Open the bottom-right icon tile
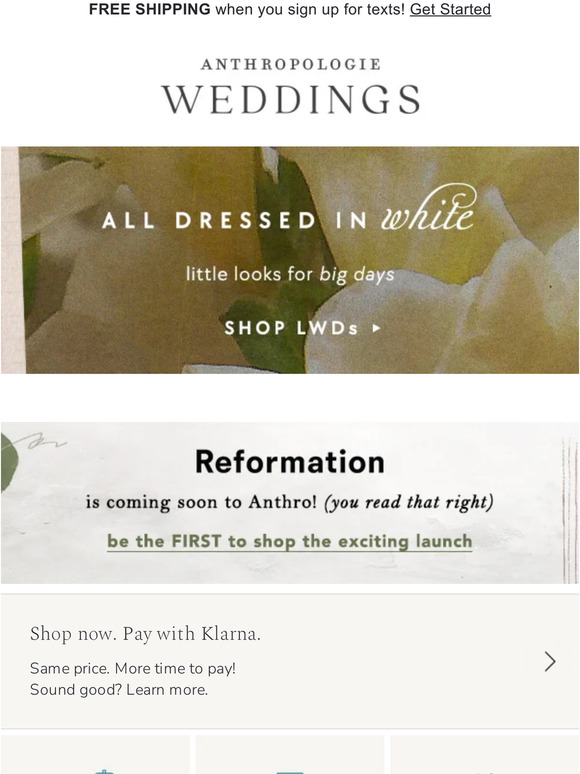The image size is (580, 774). pos(484,754)
